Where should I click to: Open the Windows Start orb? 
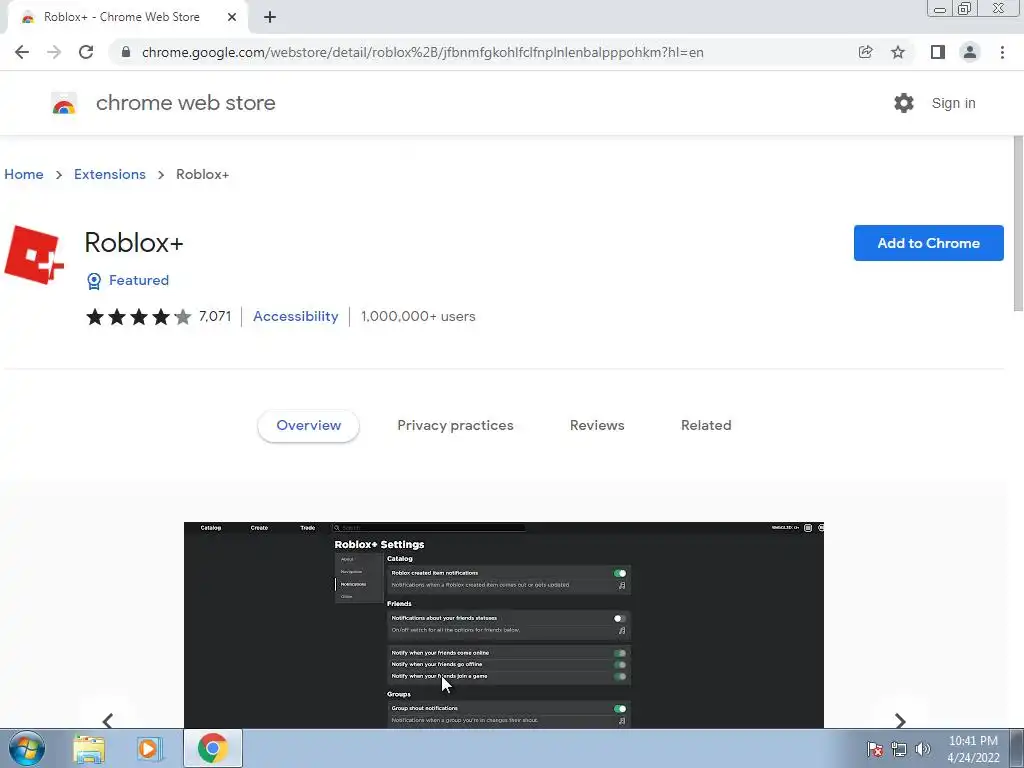[x=26, y=748]
